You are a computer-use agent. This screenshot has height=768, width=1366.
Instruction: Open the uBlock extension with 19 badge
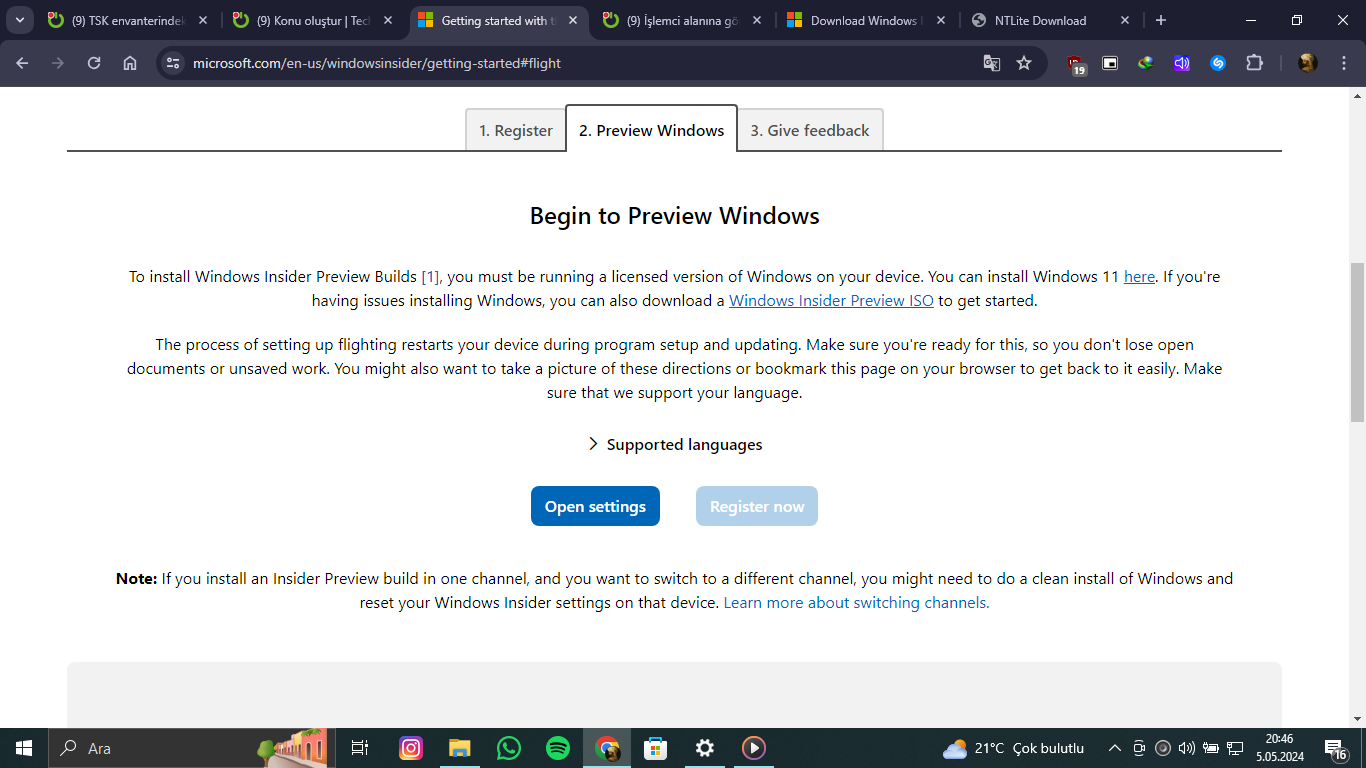[1076, 64]
